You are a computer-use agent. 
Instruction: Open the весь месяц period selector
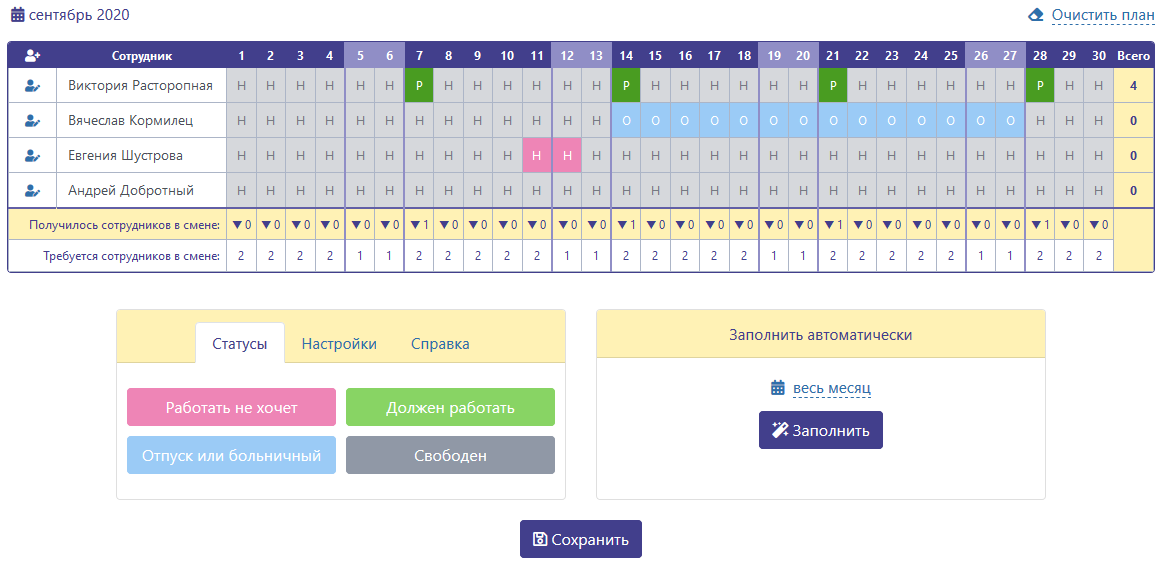point(831,388)
